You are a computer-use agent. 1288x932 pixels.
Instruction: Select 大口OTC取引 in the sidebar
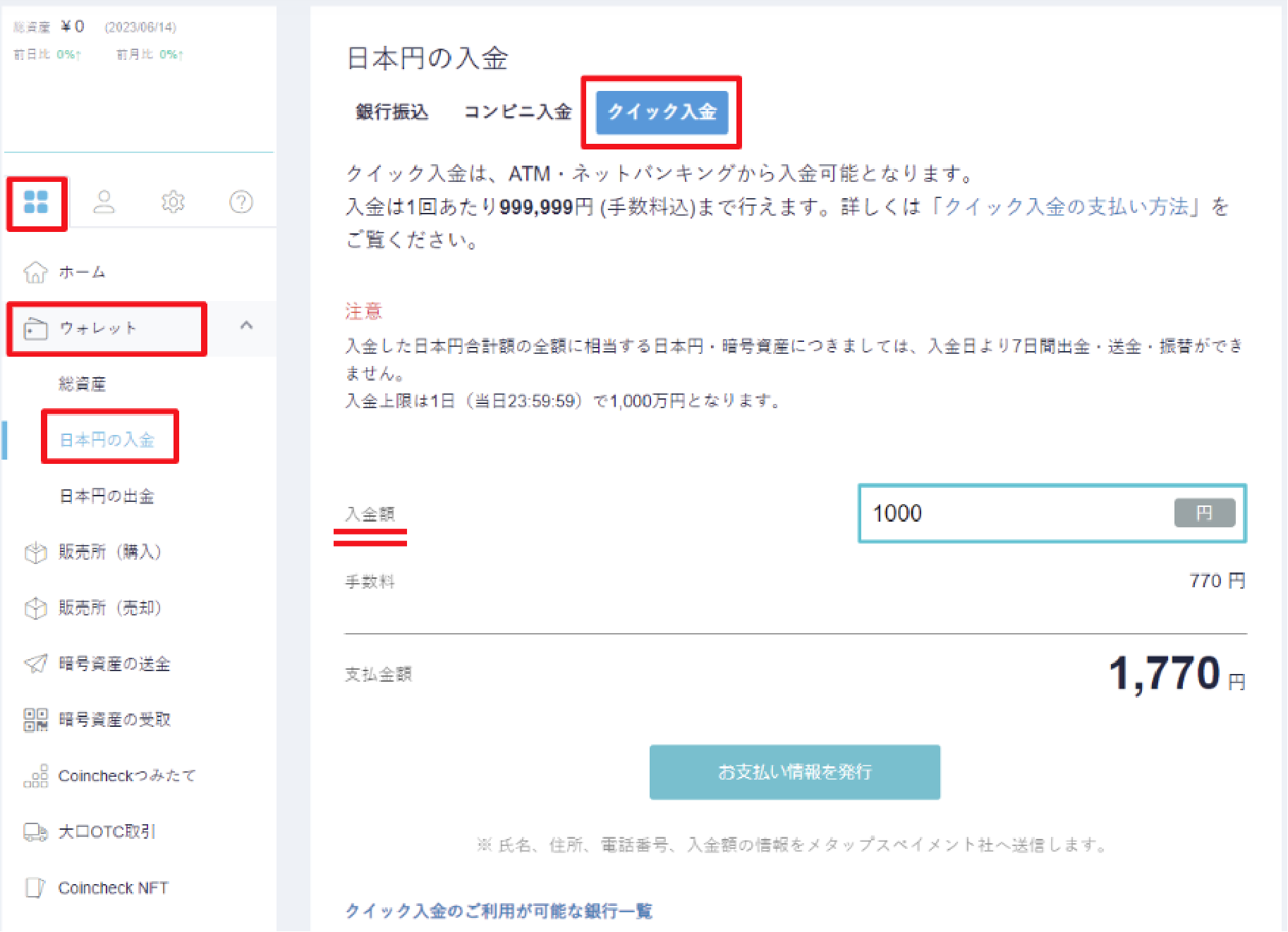(x=106, y=832)
